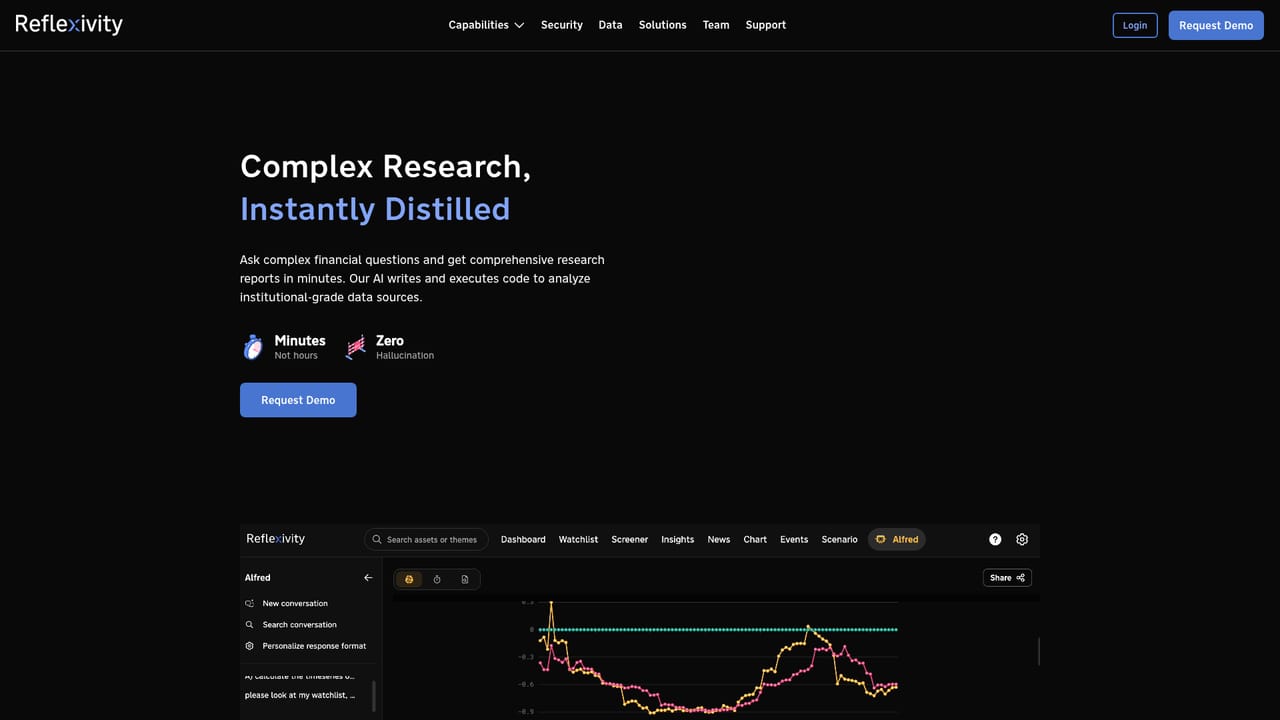1280x720 pixels.
Task: Click the Request Demo button below the Minutes stat
Action: pyautogui.click(x=298, y=400)
